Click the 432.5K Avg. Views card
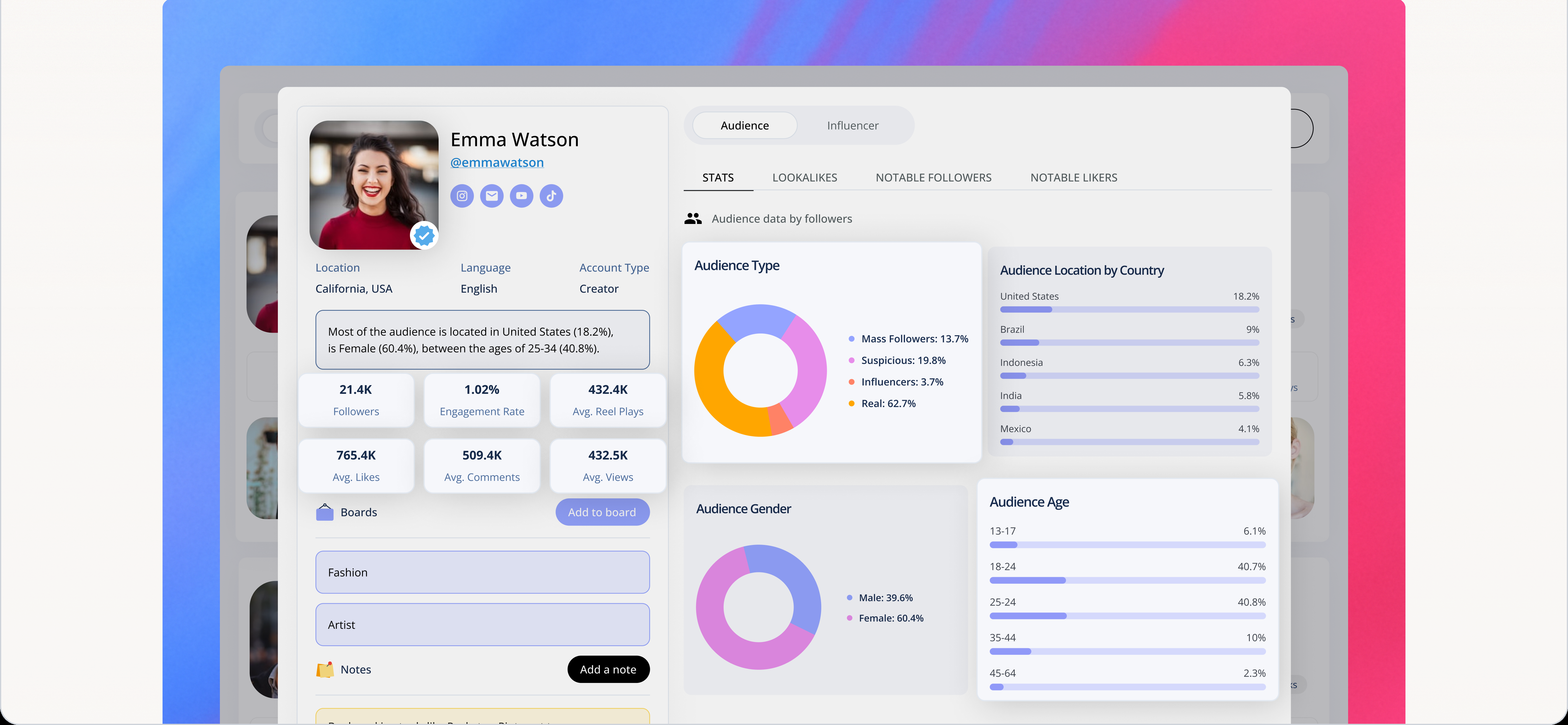Image resolution: width=1568 pixels, height=725 pixels. click(607, 466)
